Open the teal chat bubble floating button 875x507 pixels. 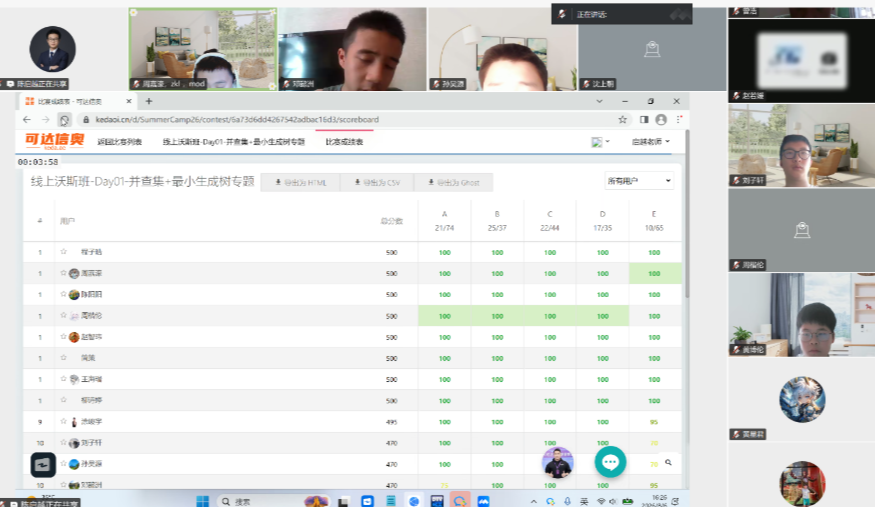[x=610, y=462]
